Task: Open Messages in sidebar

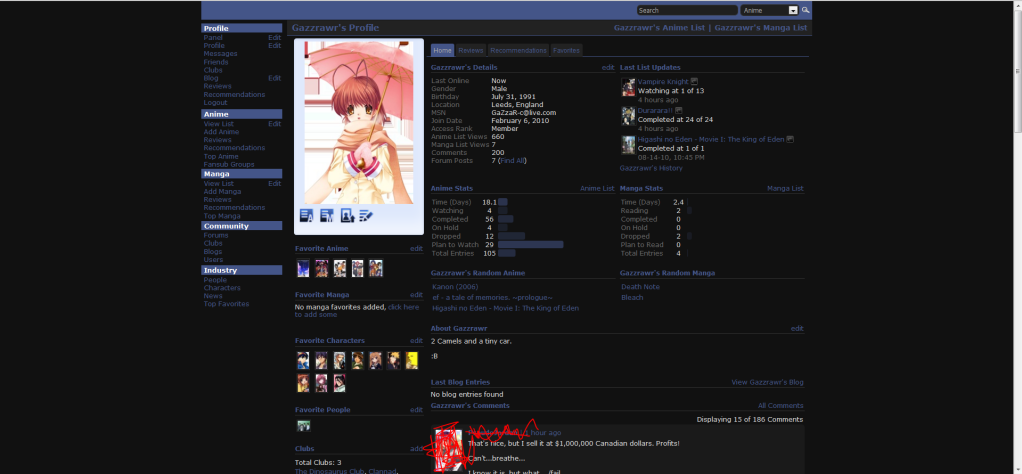Action: click(x=220, y=53)
